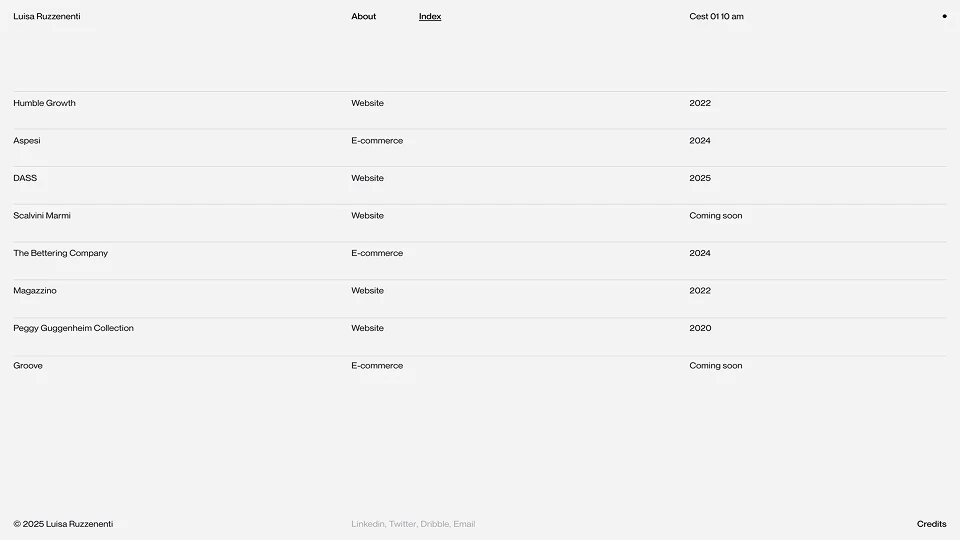Click the 2025 year for DASS
Image resolution: width=960 pixels, height=540 pixels.
click(x=700, y=178)
